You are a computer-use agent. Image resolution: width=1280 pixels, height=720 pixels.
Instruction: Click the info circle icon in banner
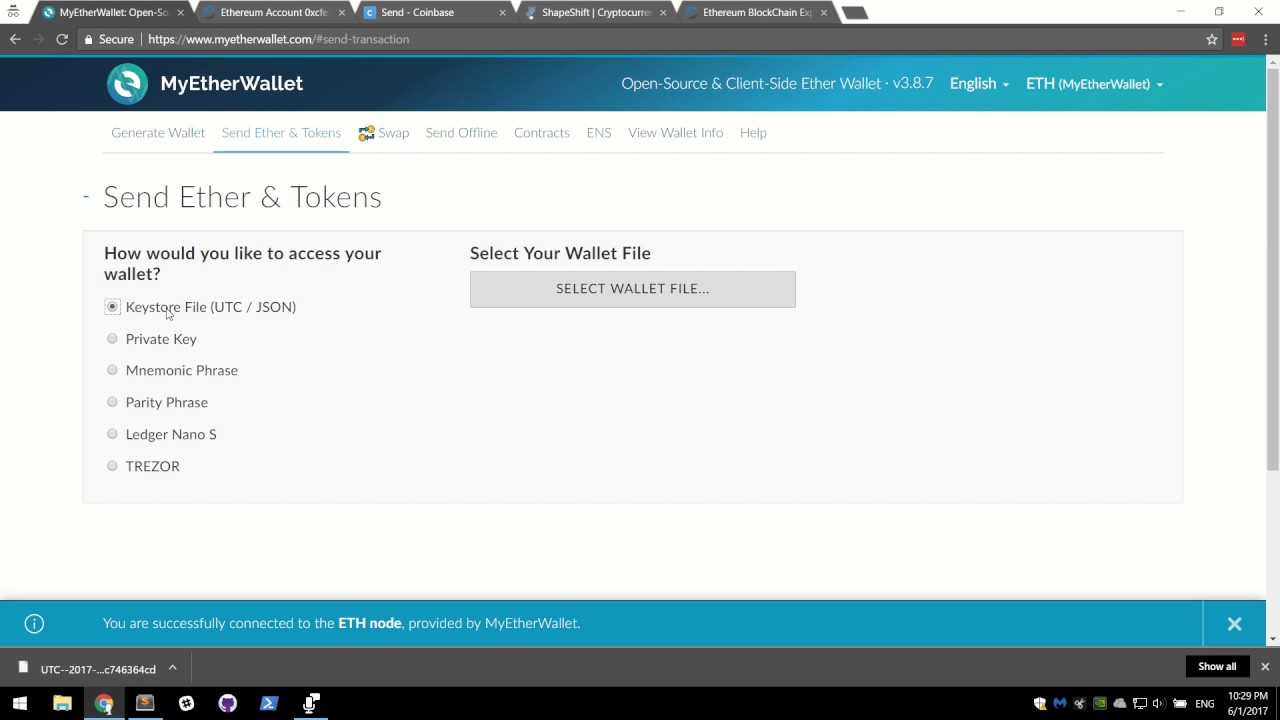tap(34, 623)
